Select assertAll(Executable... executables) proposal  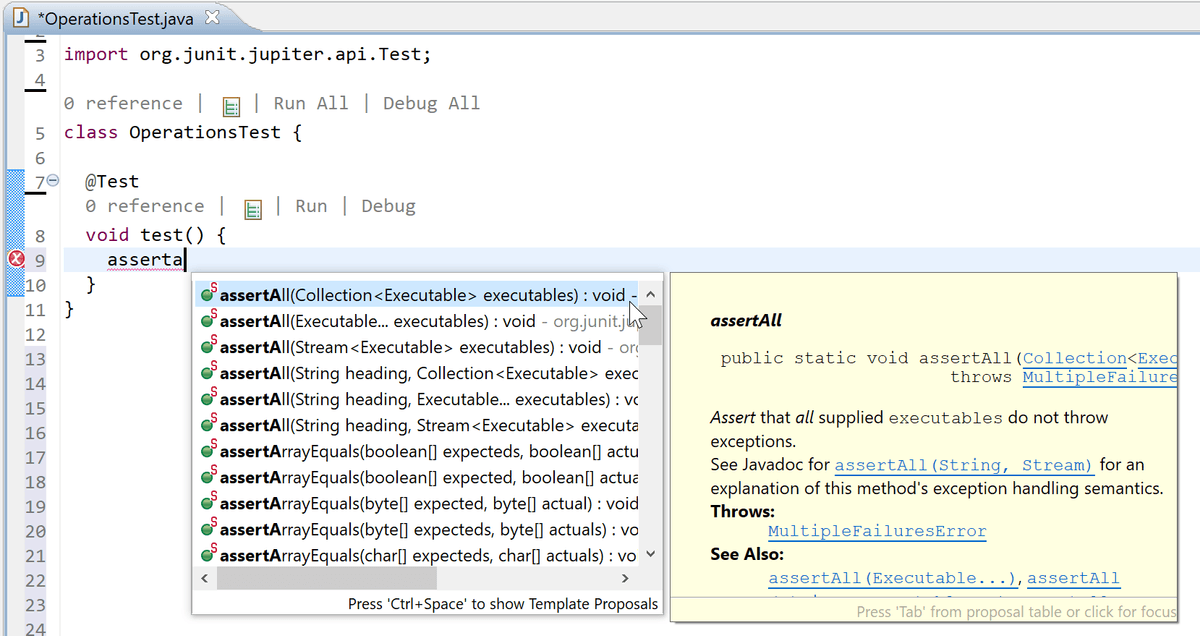coord(418,321)
